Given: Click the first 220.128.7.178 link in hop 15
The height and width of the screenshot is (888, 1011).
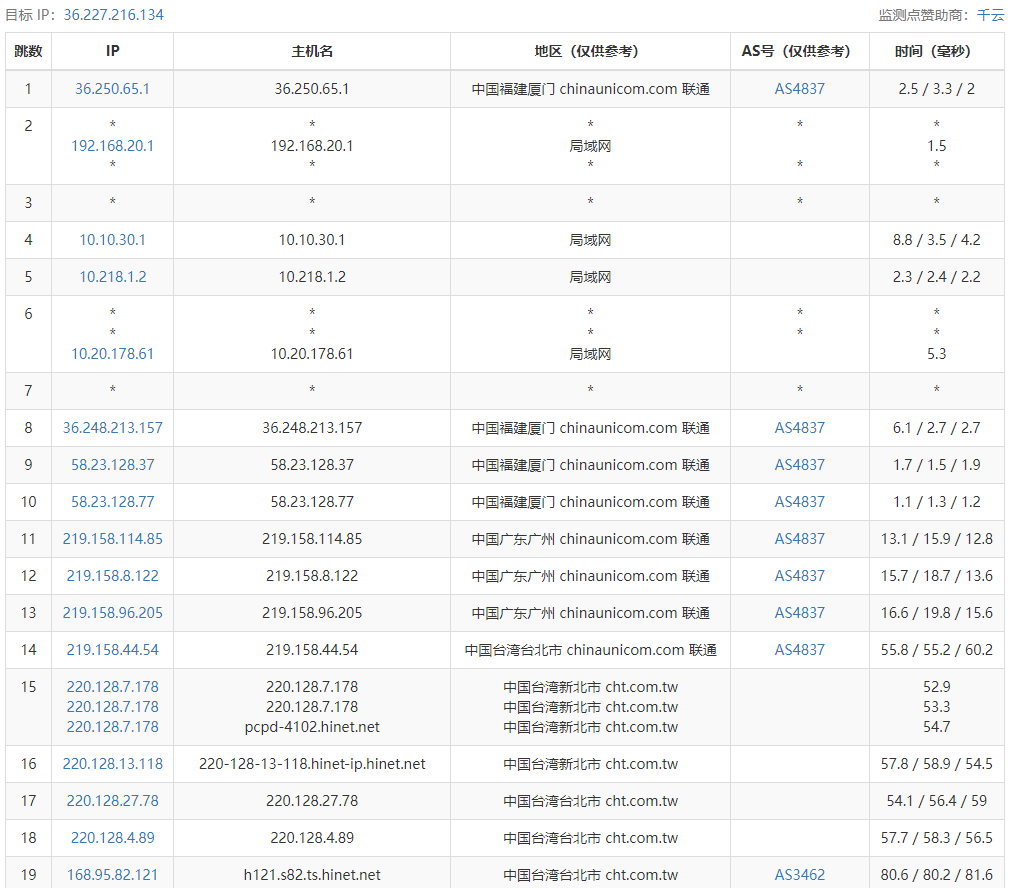Looking at the screenshot, I should pyautogui.click(x=112, y=687).
